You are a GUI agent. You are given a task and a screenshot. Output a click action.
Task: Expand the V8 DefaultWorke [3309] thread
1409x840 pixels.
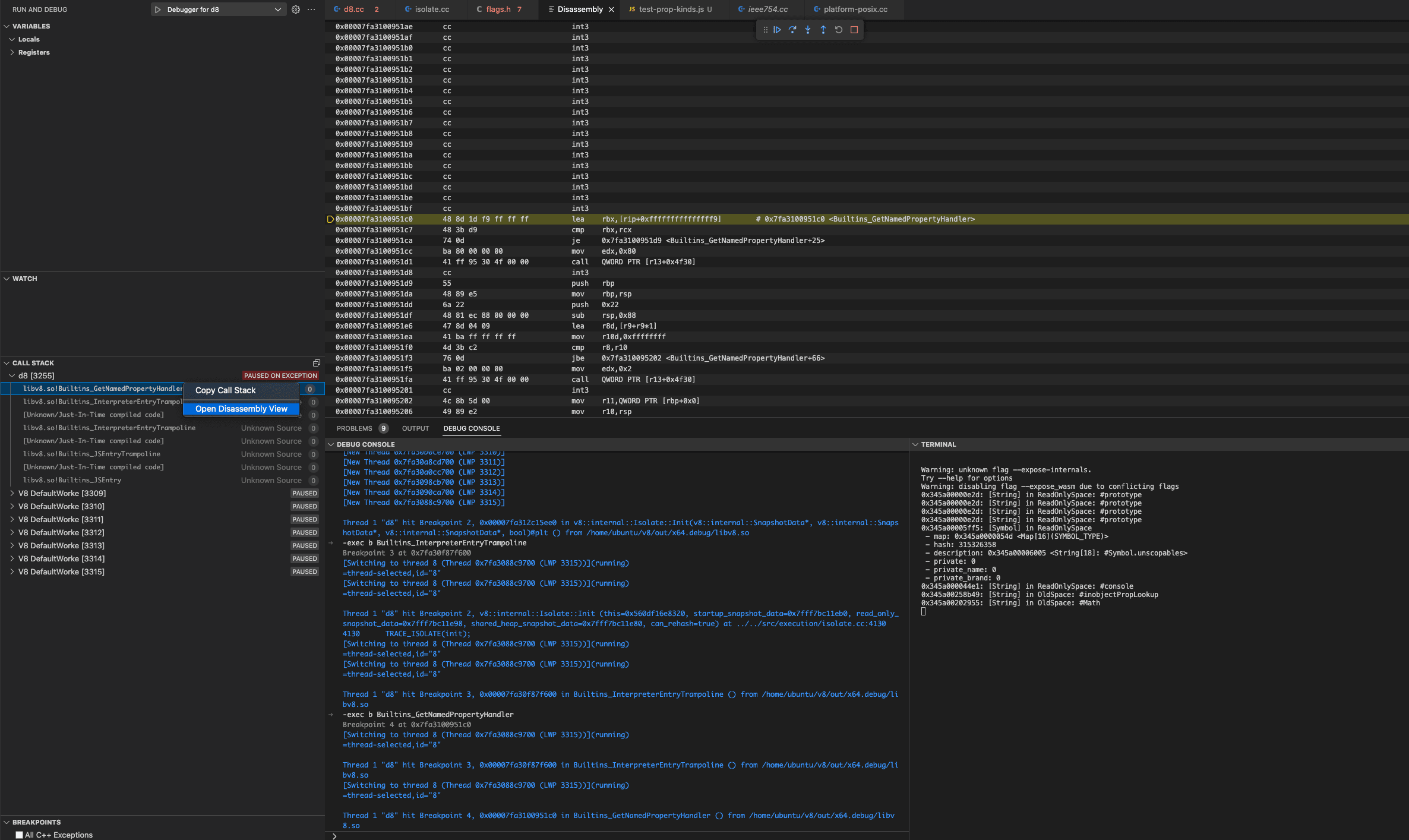12,493
